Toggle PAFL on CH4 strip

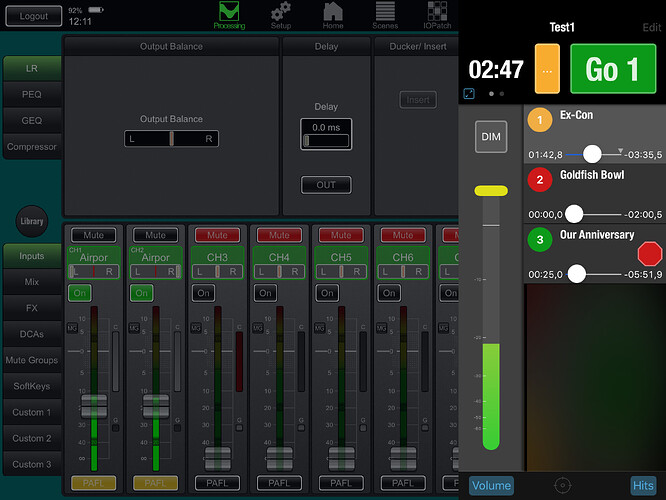279,483
